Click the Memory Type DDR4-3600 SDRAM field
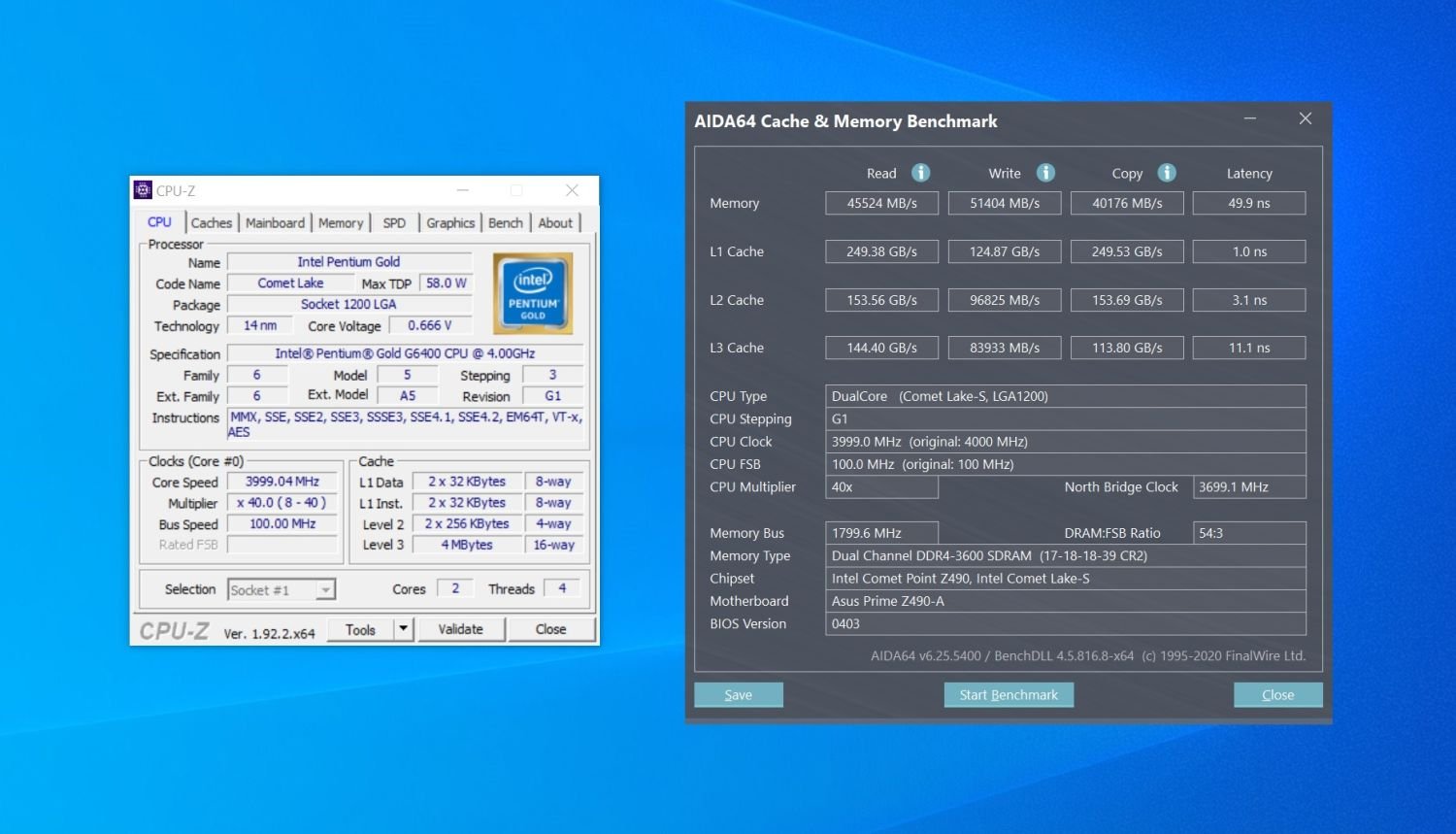Viewport: 1456px width, 834px height. 1066,556
